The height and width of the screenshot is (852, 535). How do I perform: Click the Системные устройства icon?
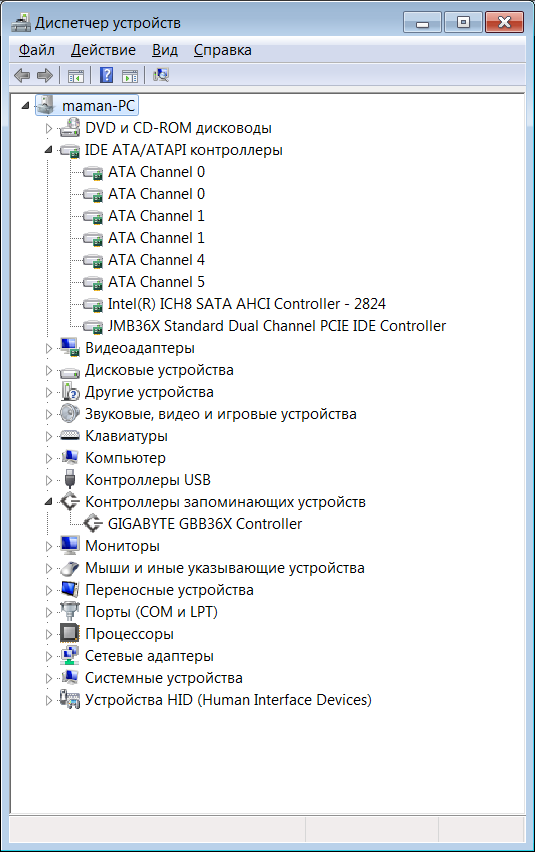click(70, 678)
